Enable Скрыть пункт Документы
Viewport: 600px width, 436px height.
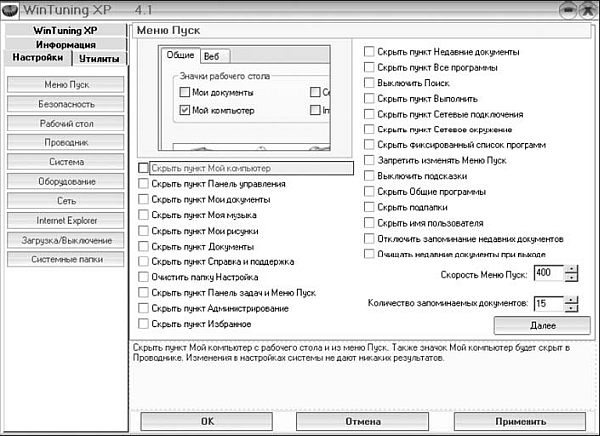click(143, 247)
